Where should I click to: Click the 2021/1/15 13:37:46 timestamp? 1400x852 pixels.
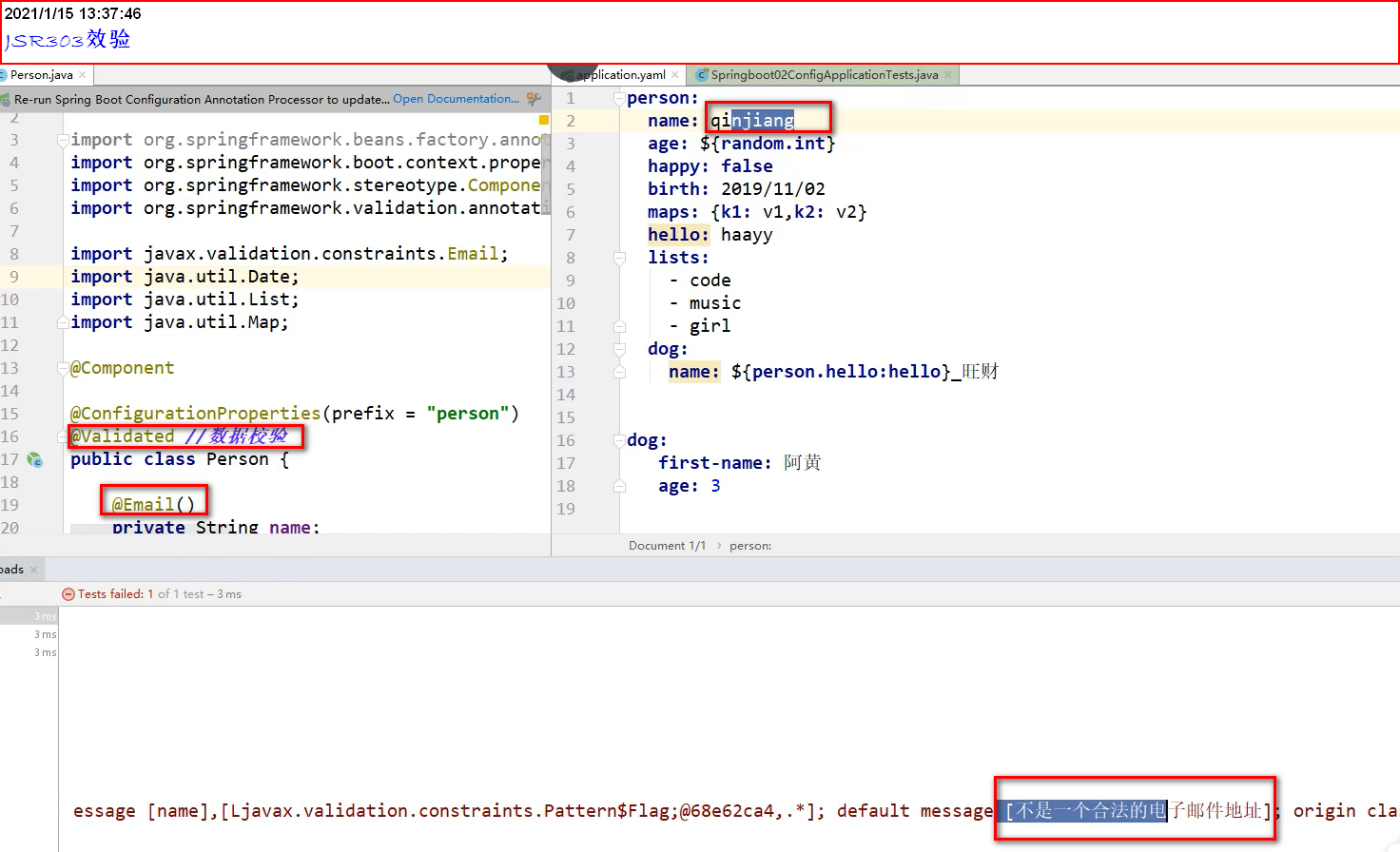tap(73, 13)
